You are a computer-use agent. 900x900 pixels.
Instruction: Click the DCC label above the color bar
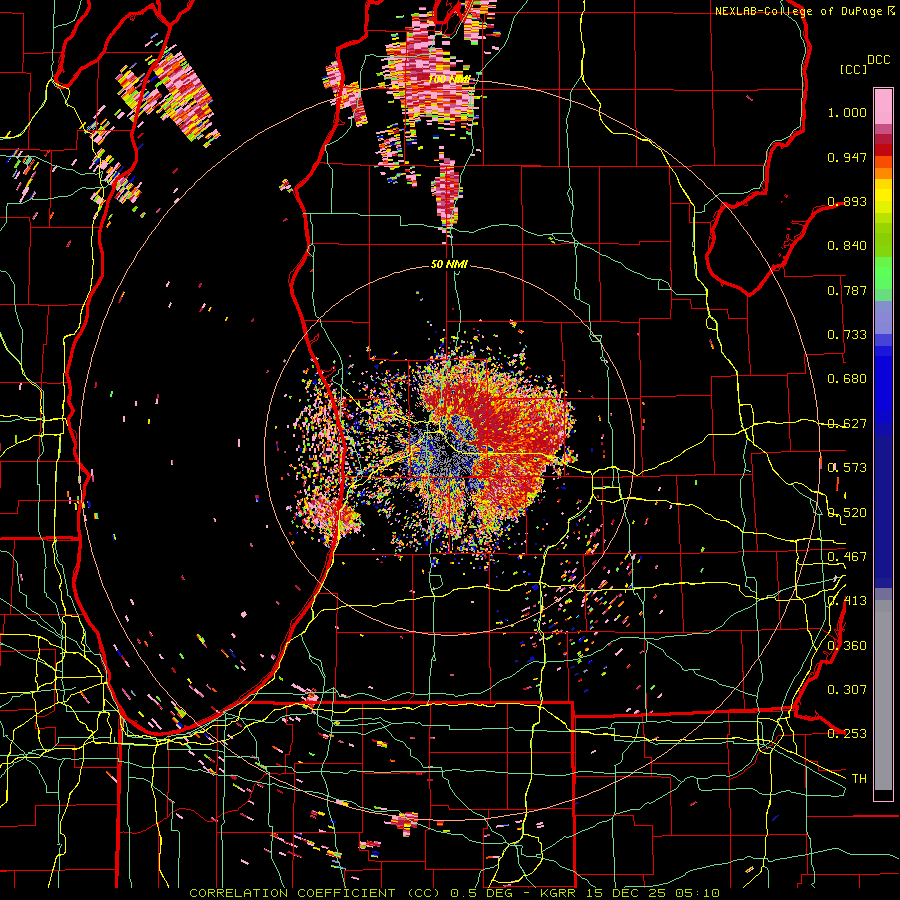(x=878, y=60)
